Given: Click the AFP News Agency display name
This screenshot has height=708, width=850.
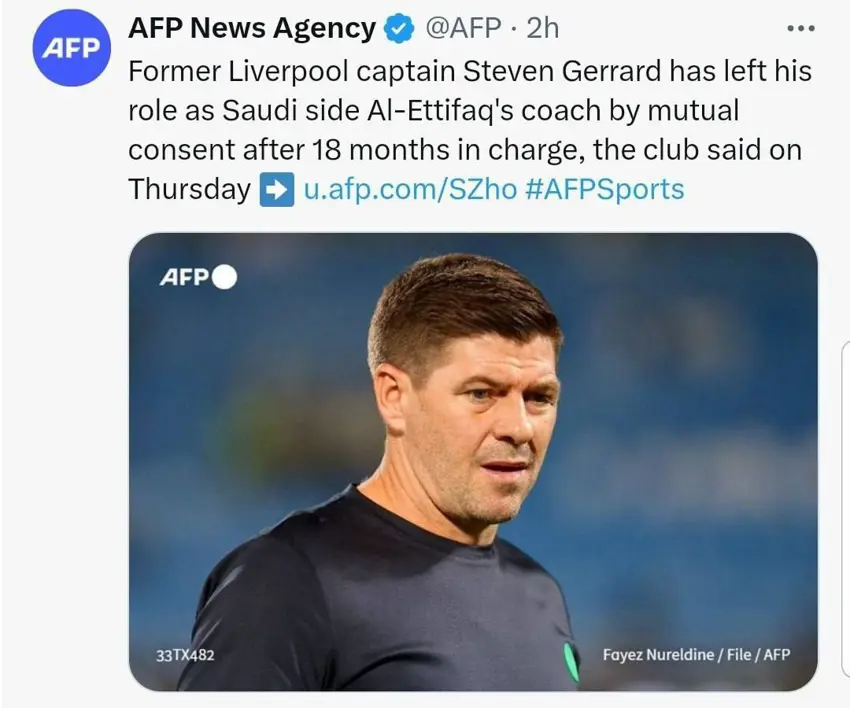Looking at the screenshot, I should [252, 30].
